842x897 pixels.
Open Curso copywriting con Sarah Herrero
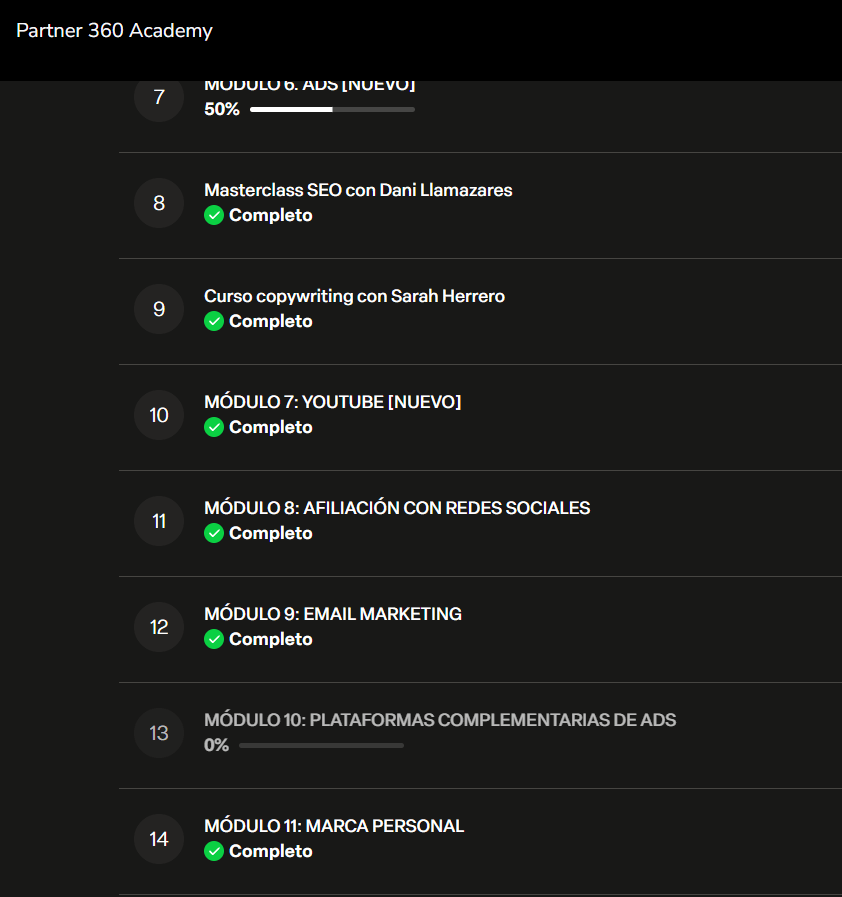355,296
